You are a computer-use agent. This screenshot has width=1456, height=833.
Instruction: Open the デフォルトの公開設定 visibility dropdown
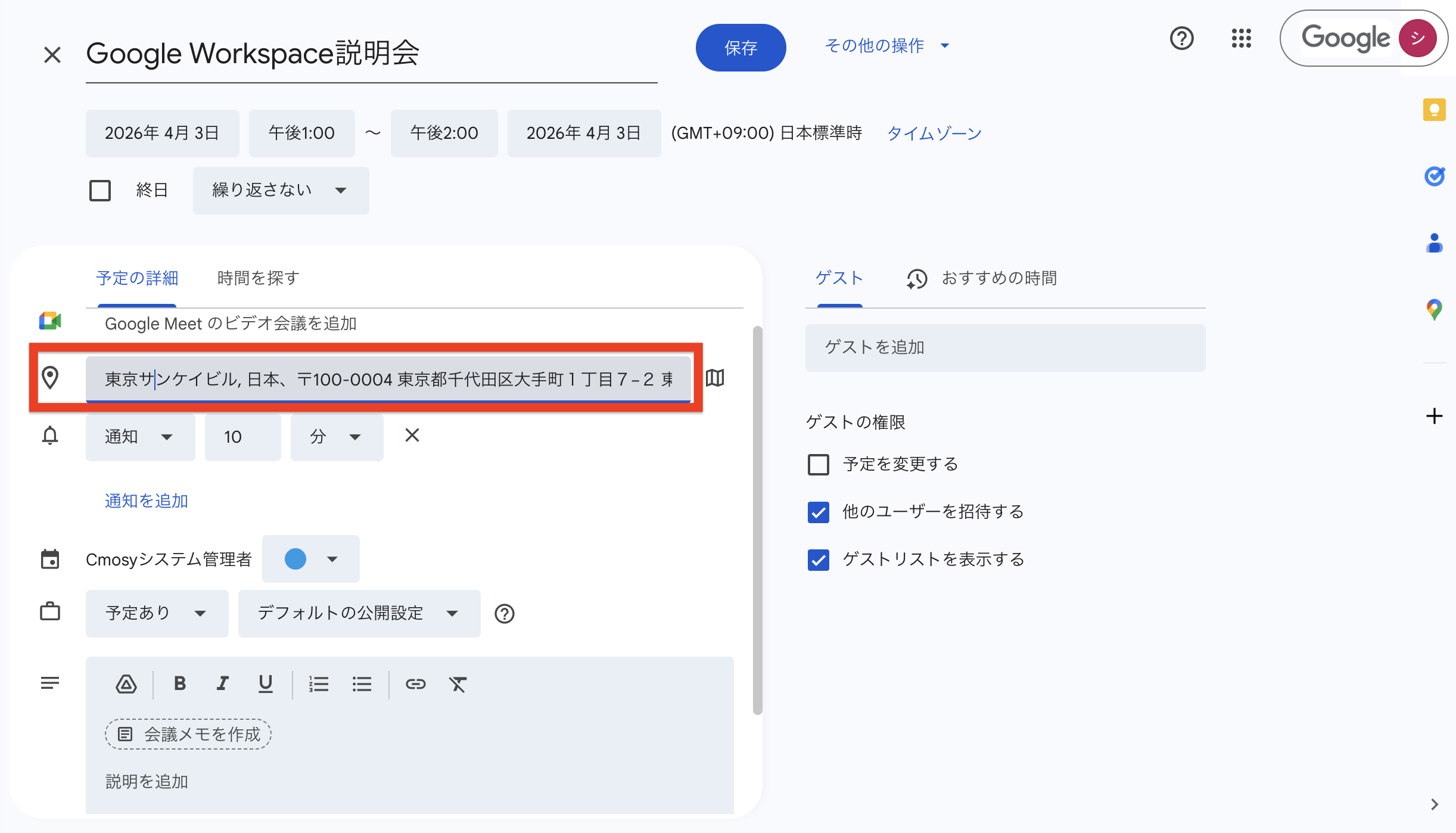tap(358, 613)
